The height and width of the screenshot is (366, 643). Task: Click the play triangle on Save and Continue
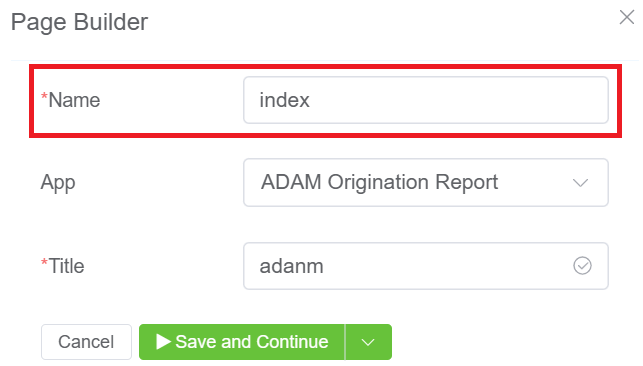163,341
